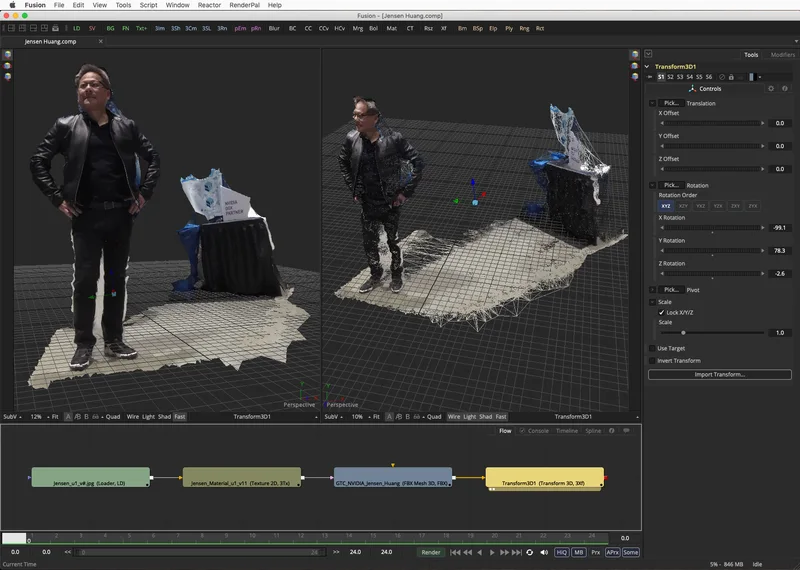The height and width of the screenshot is (570, 800).
Task: Add a Resize node with the Rsz tool
Action: 429,29
